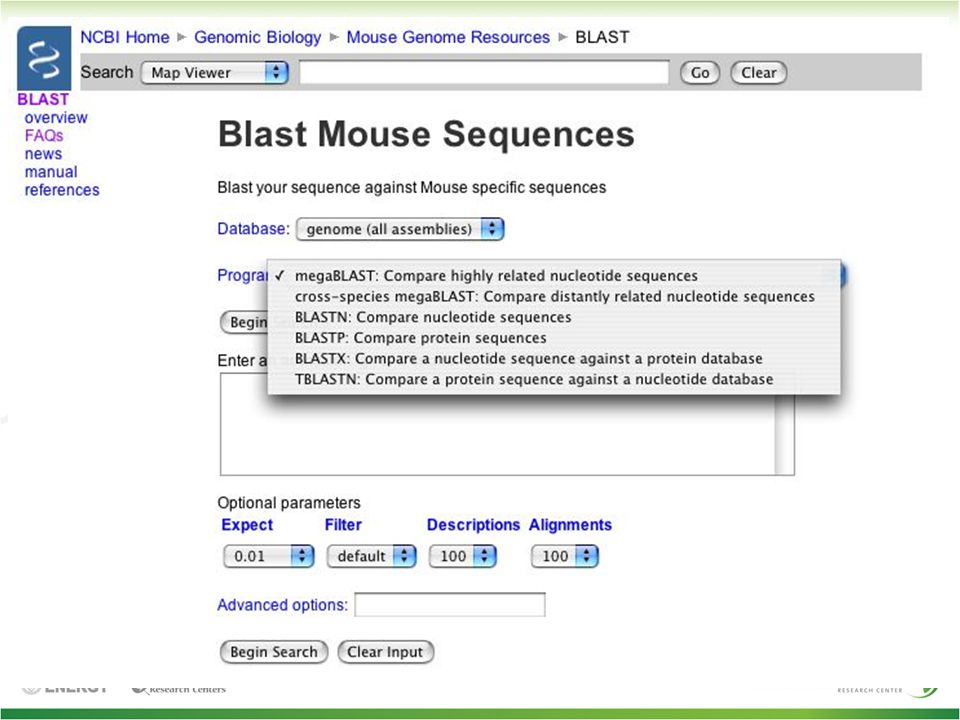Select cross-species megaBLAST option
960x720 pixels.
554,296
